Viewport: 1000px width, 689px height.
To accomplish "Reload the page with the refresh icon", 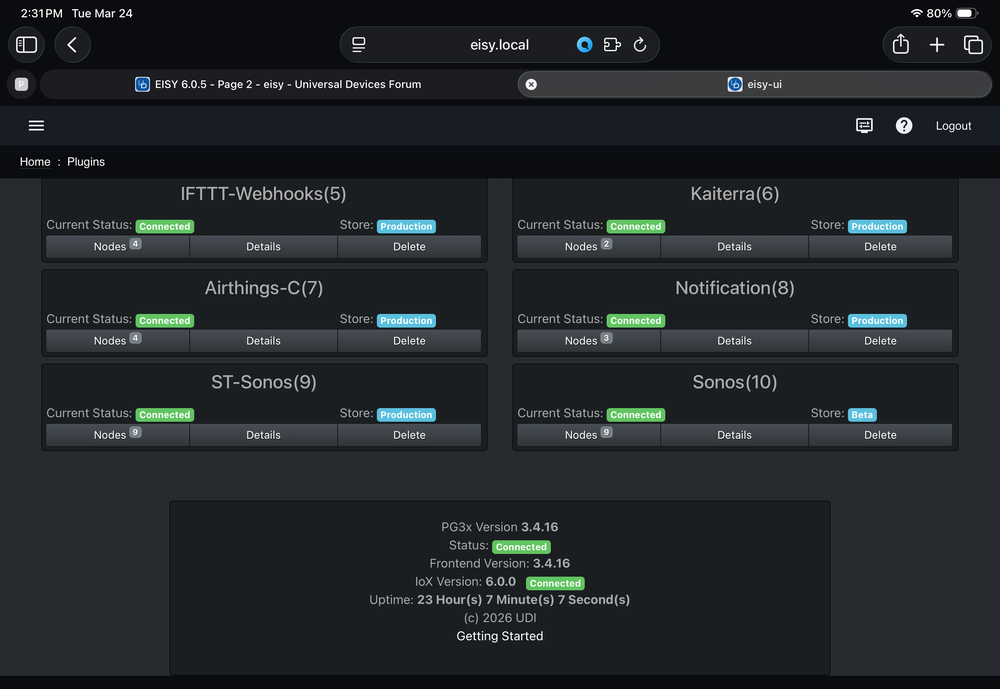I will pyautogui.click(x=640, y=45).
